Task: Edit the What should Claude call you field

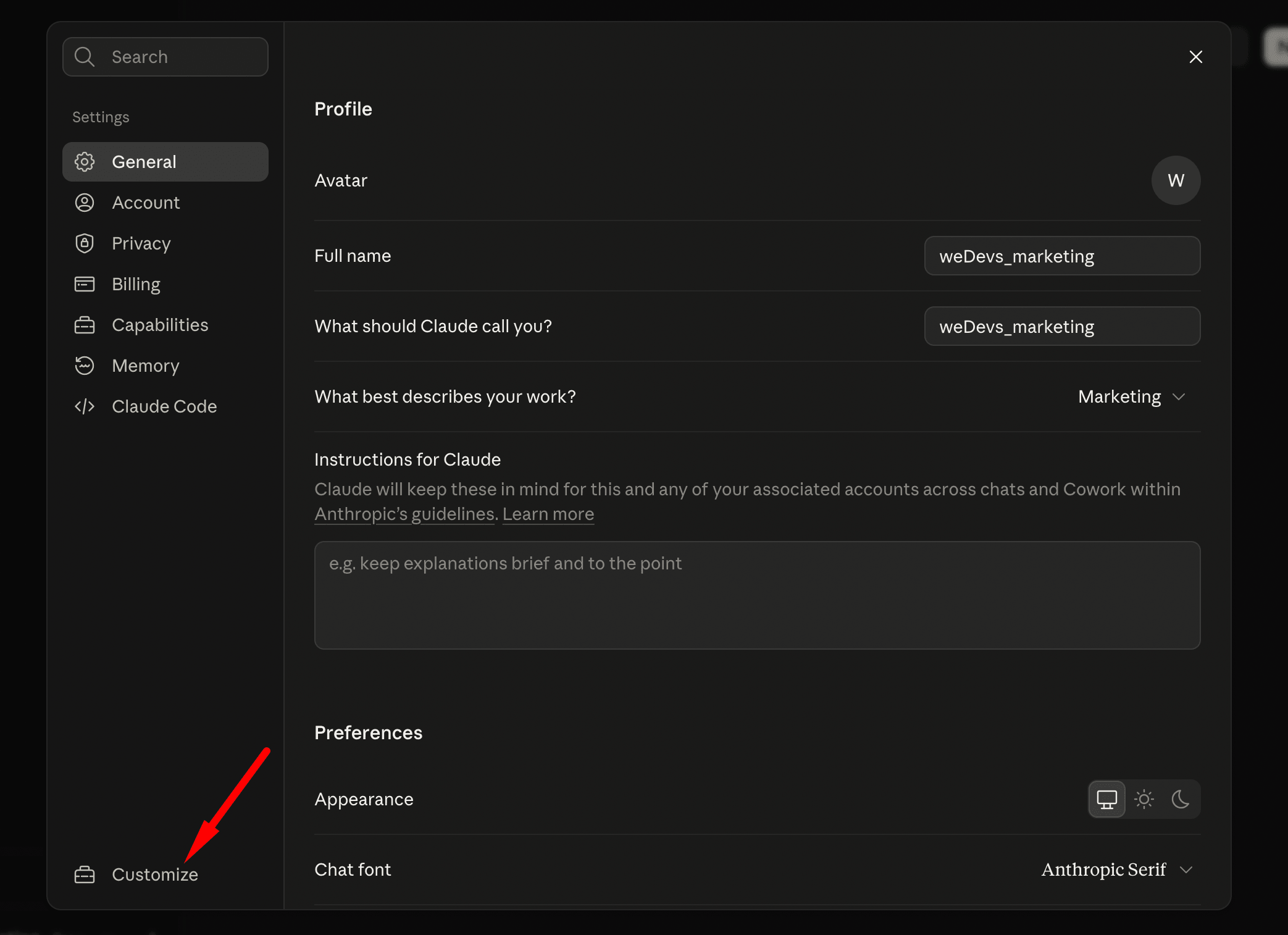Action: coord(1063,326)
